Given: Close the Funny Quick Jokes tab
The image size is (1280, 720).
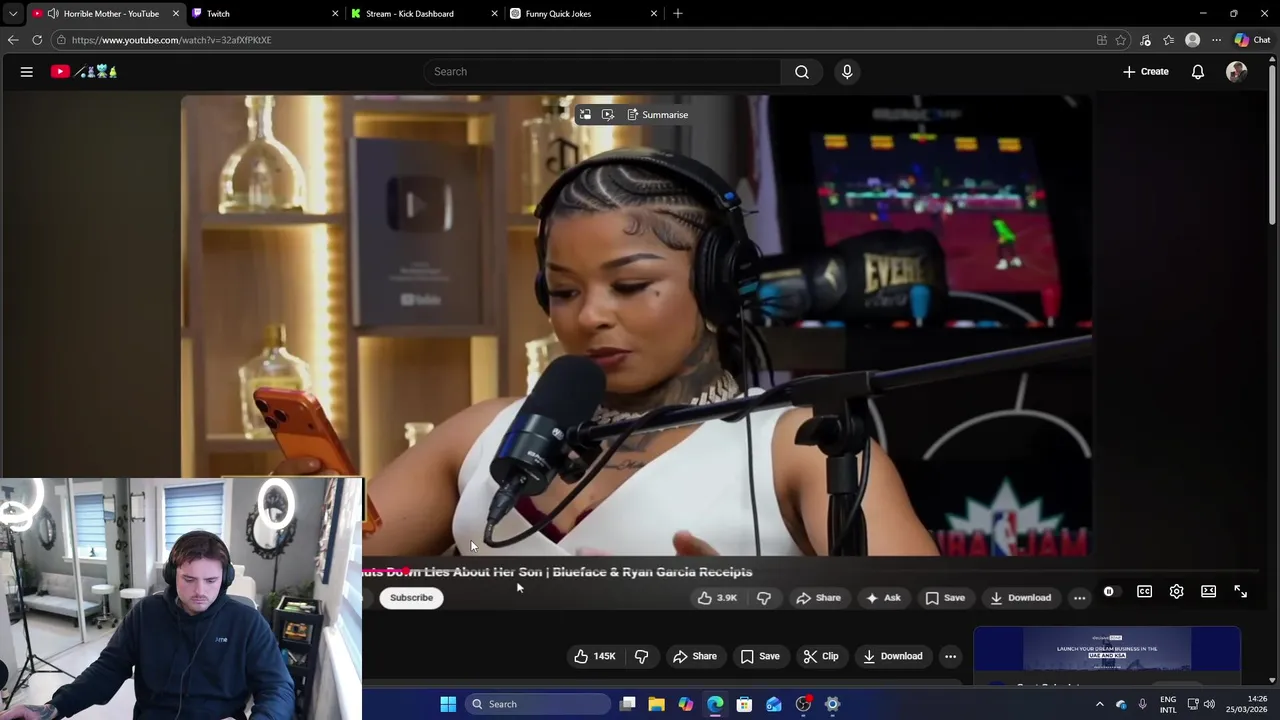Looking at the screenshot, I should pos(654,14).
